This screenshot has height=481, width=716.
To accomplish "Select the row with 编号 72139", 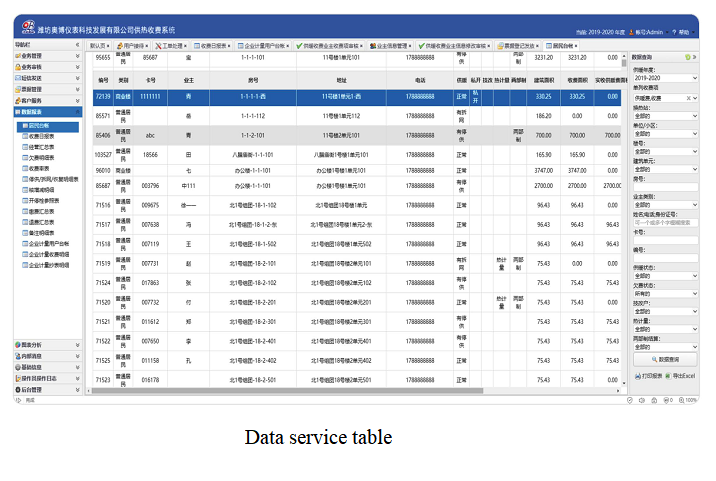I will click(x=357, y=97).
